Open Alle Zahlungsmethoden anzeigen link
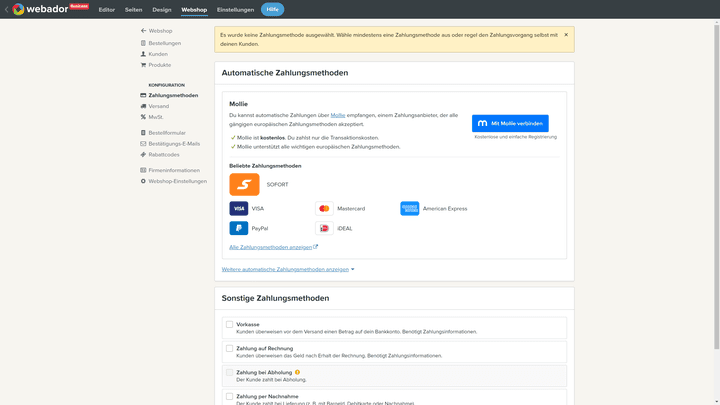Image resolution: width=720 pixels, height=405 pixels. pyautogui.click(x=270, y=247)
